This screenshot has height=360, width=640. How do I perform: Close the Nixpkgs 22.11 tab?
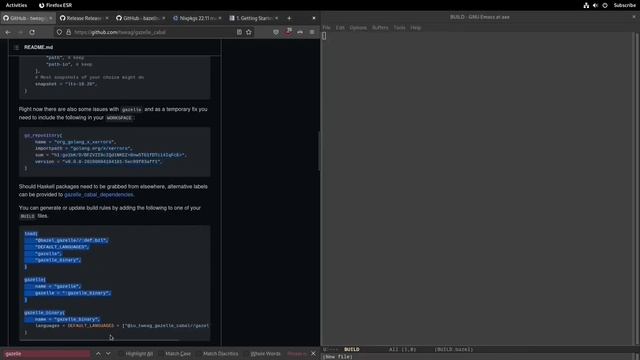[x=220, y=18]
